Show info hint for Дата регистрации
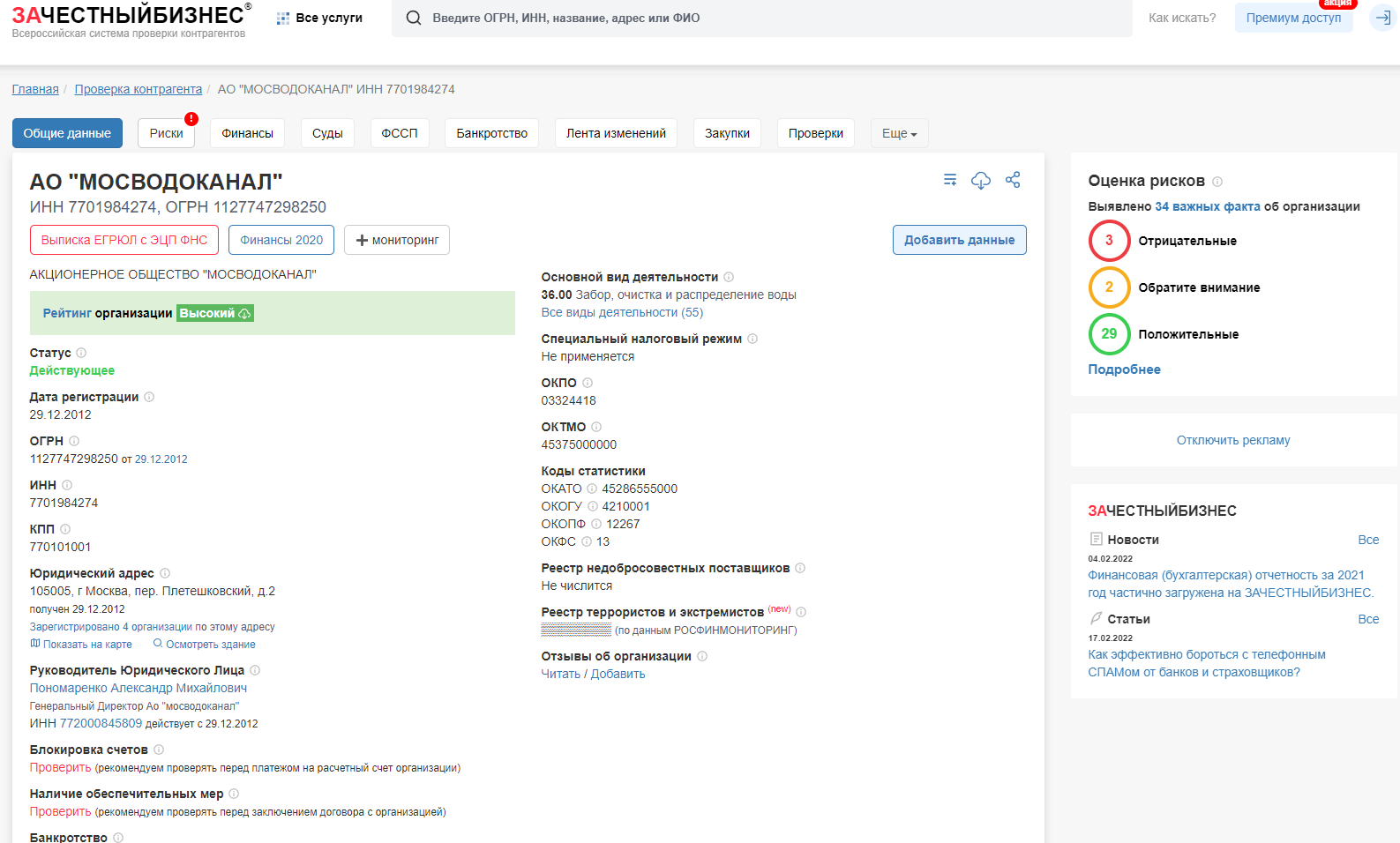The height and width of the screenshot is (843, 1400). 149,397
